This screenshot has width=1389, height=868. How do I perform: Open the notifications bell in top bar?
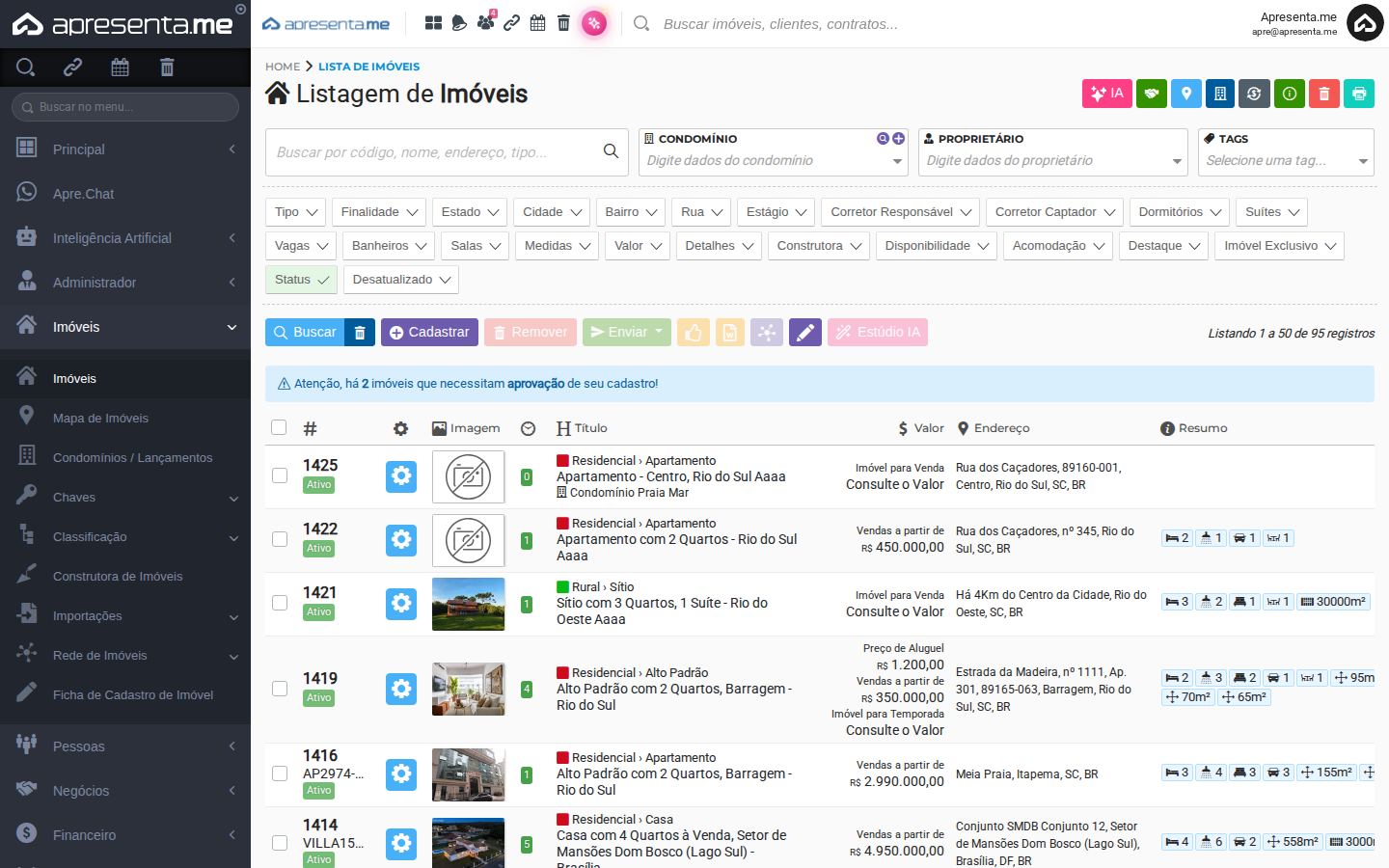coord(459,23)
